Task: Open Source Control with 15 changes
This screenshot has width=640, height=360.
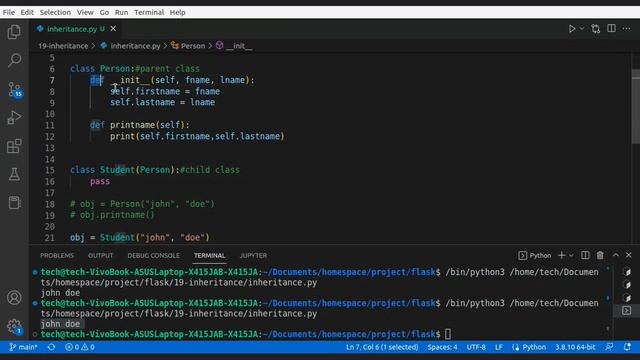Action: pyautogui.click(x=15, y=89)
